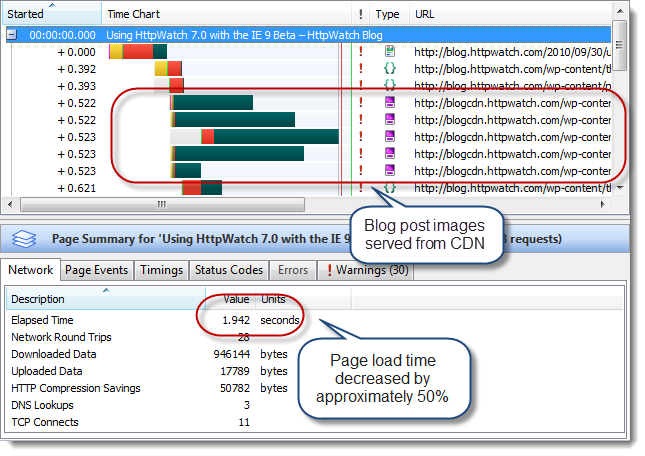Select the blog.httpwatch.com/2010/09/30 URL row
This screenshot has height=456, width=645.
[x=513, y=52]
